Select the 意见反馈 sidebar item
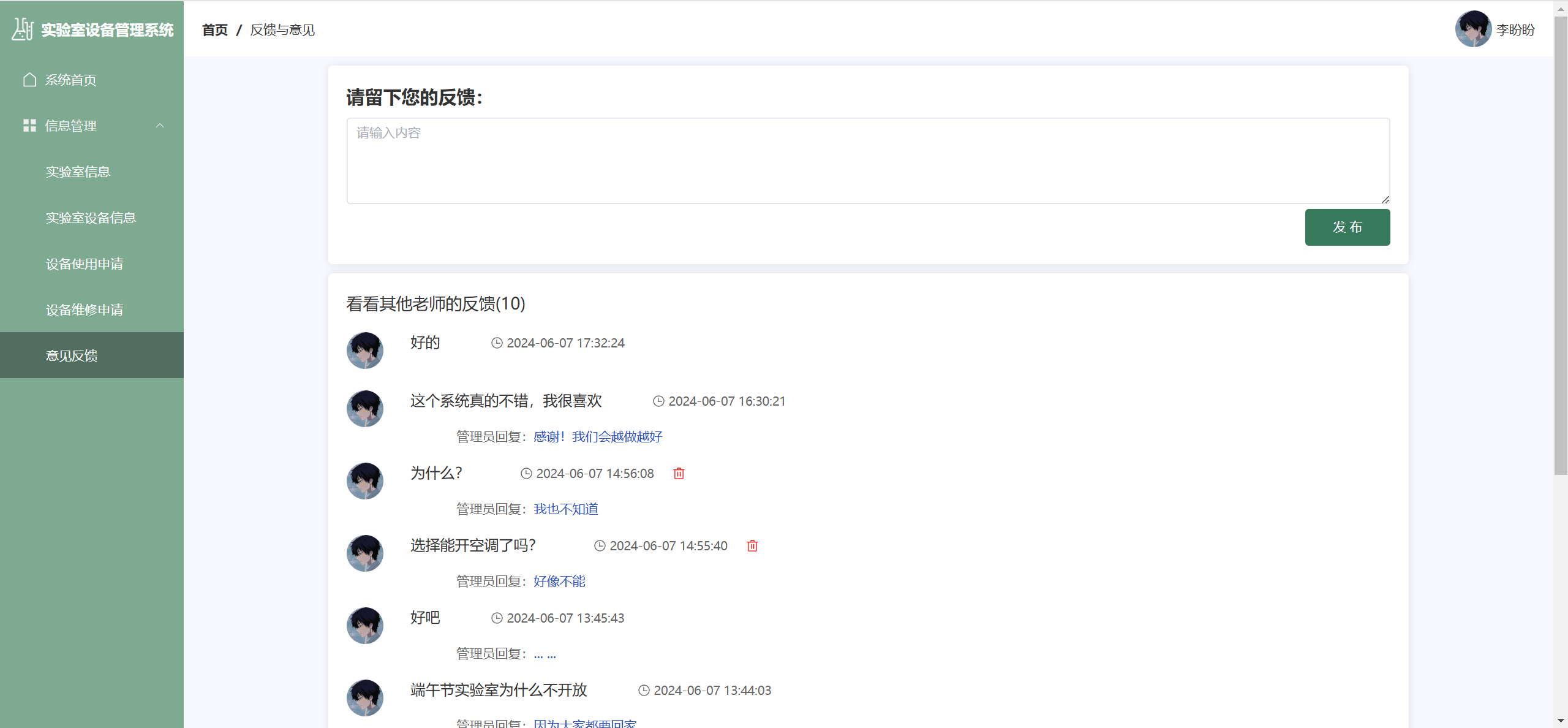Image resolution: width=1568 pixels, height=728 pixels. (x=72, y=355)
